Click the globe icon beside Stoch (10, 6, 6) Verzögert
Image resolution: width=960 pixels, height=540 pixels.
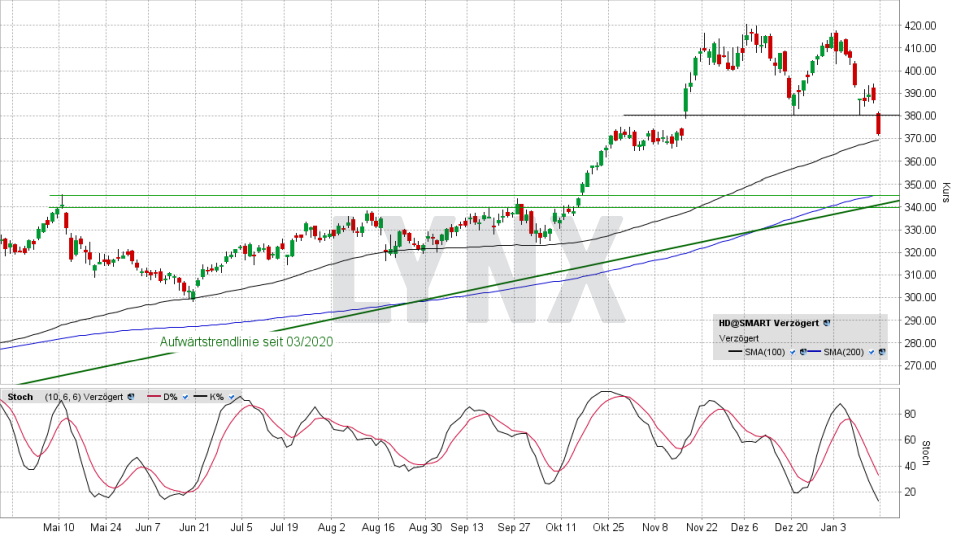click(x=130, y=397)
